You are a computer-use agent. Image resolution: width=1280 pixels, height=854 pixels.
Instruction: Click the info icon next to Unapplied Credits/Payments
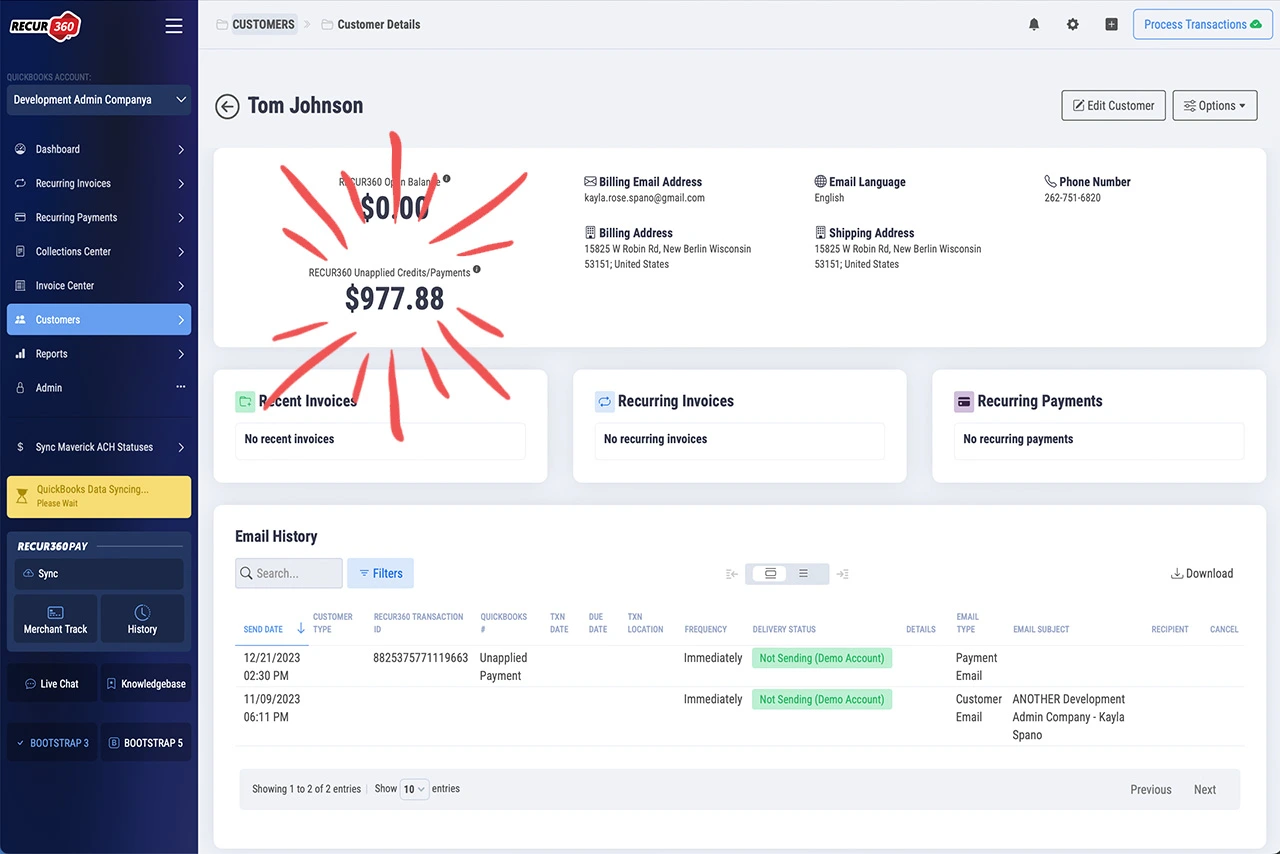tap(477, 270)
